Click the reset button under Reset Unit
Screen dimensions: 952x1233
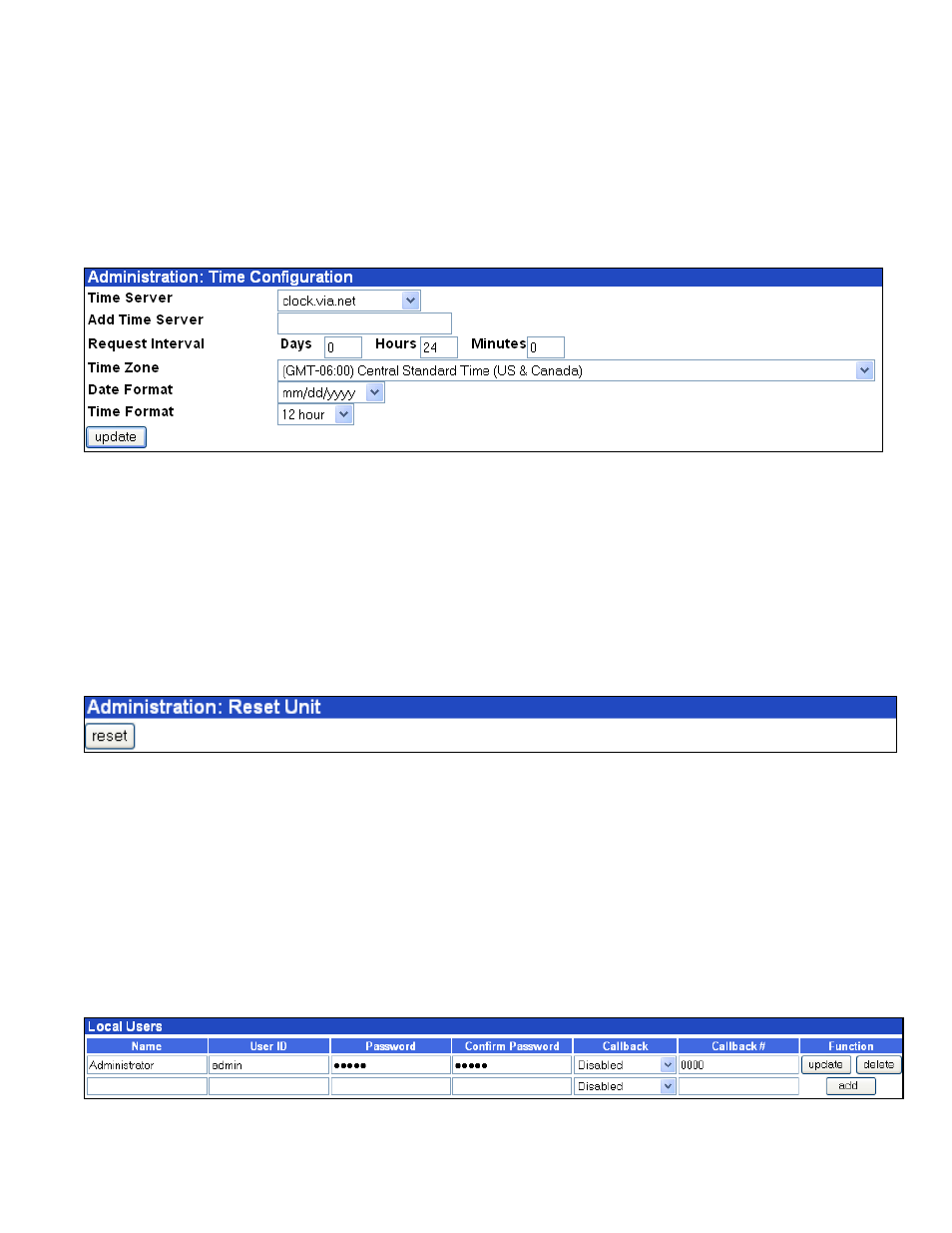[x=110, y=737]
